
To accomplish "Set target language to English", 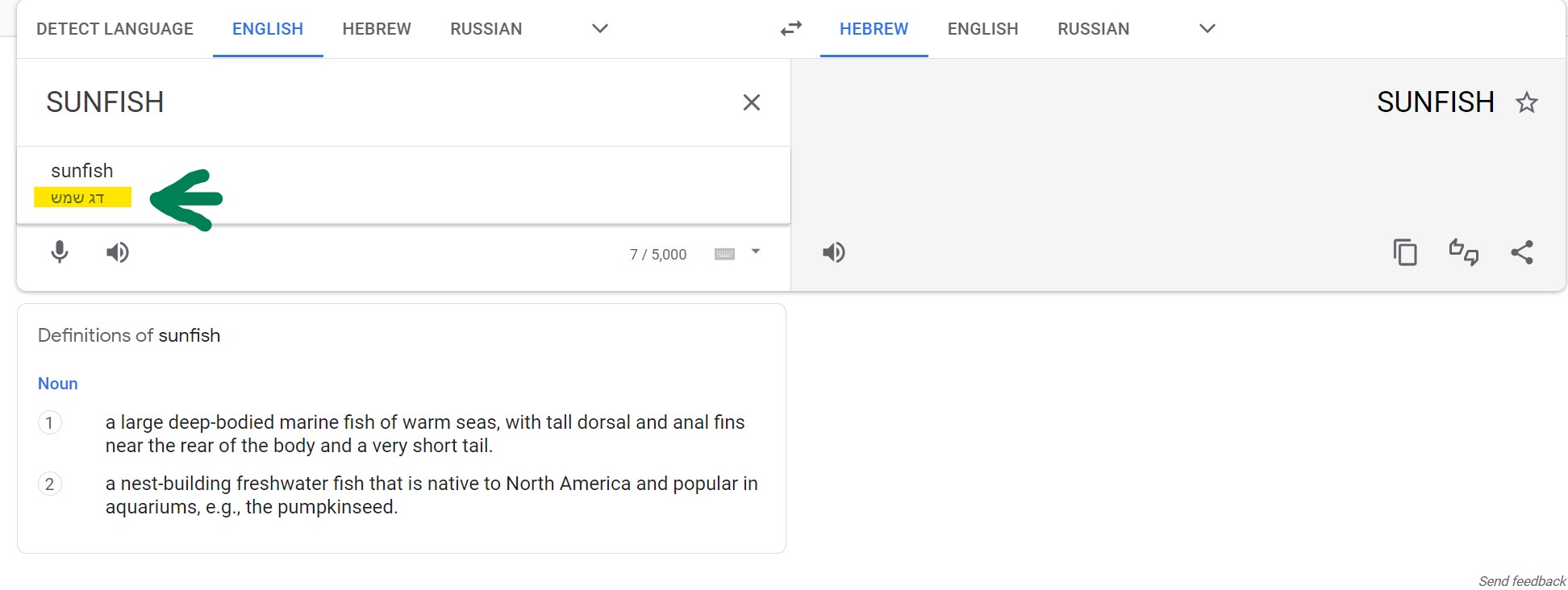I will pyautogui.click(x=982, y=29).
